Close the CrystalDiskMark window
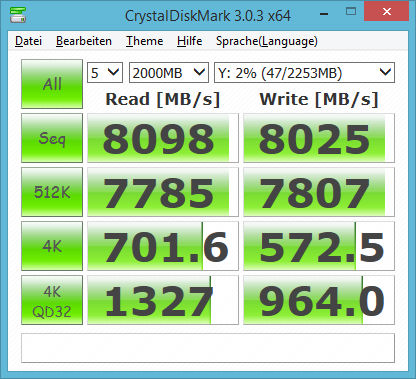The image size is (416, 379). pos(387,12)
